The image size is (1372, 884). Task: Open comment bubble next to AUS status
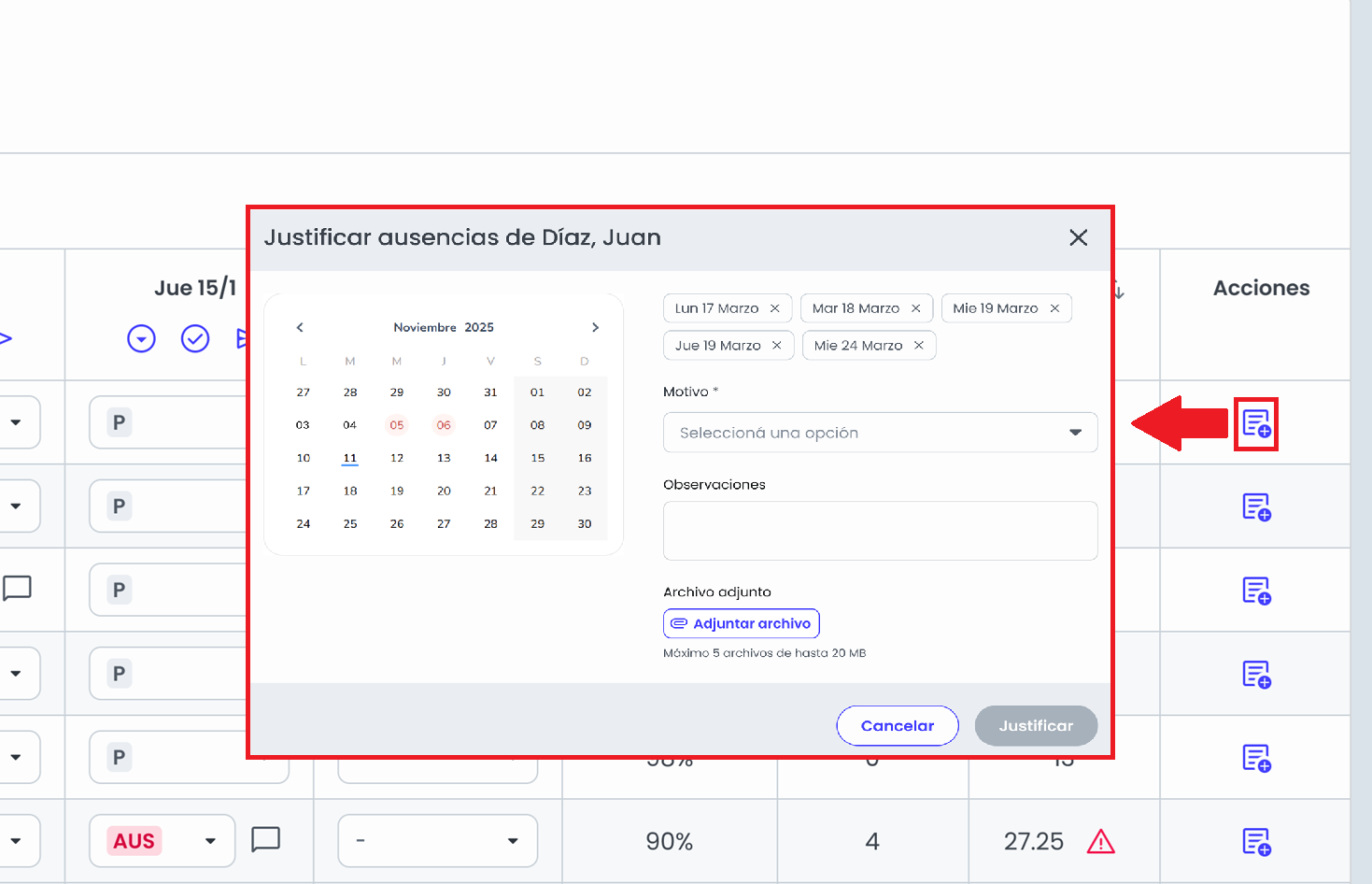[x=266, y=840]
